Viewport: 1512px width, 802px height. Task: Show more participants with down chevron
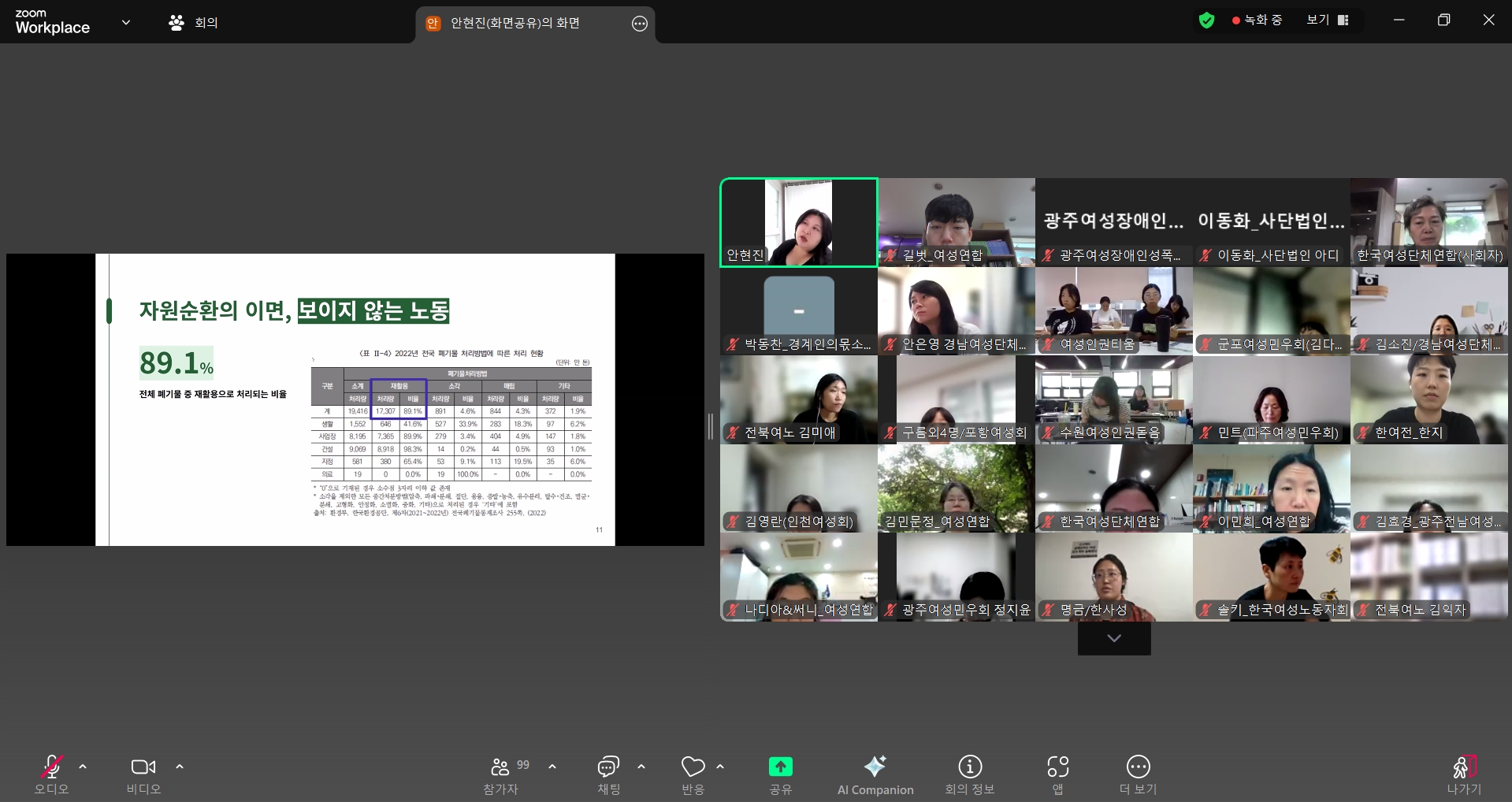click(1113, 638)
